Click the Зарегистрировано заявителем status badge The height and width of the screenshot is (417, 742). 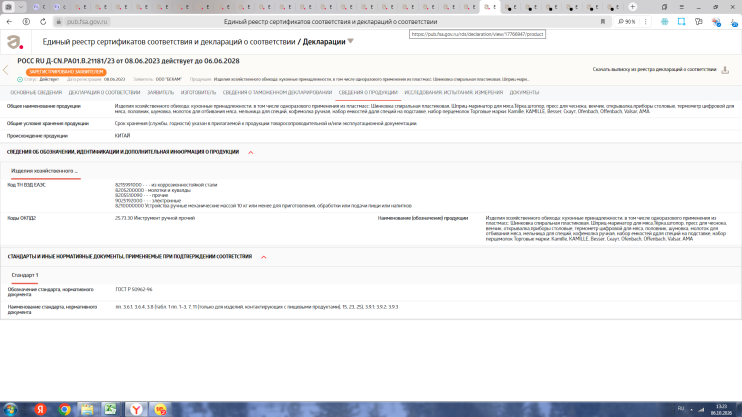(x=66, y=72)
